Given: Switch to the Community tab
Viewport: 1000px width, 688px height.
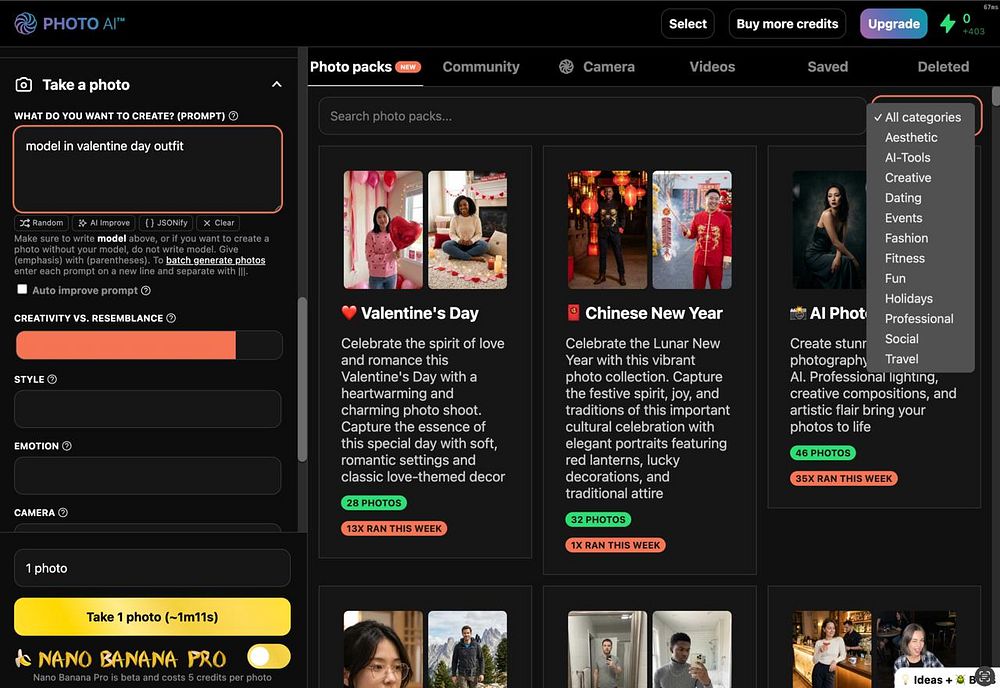Looking at the screenshot, I should (481, 66).
